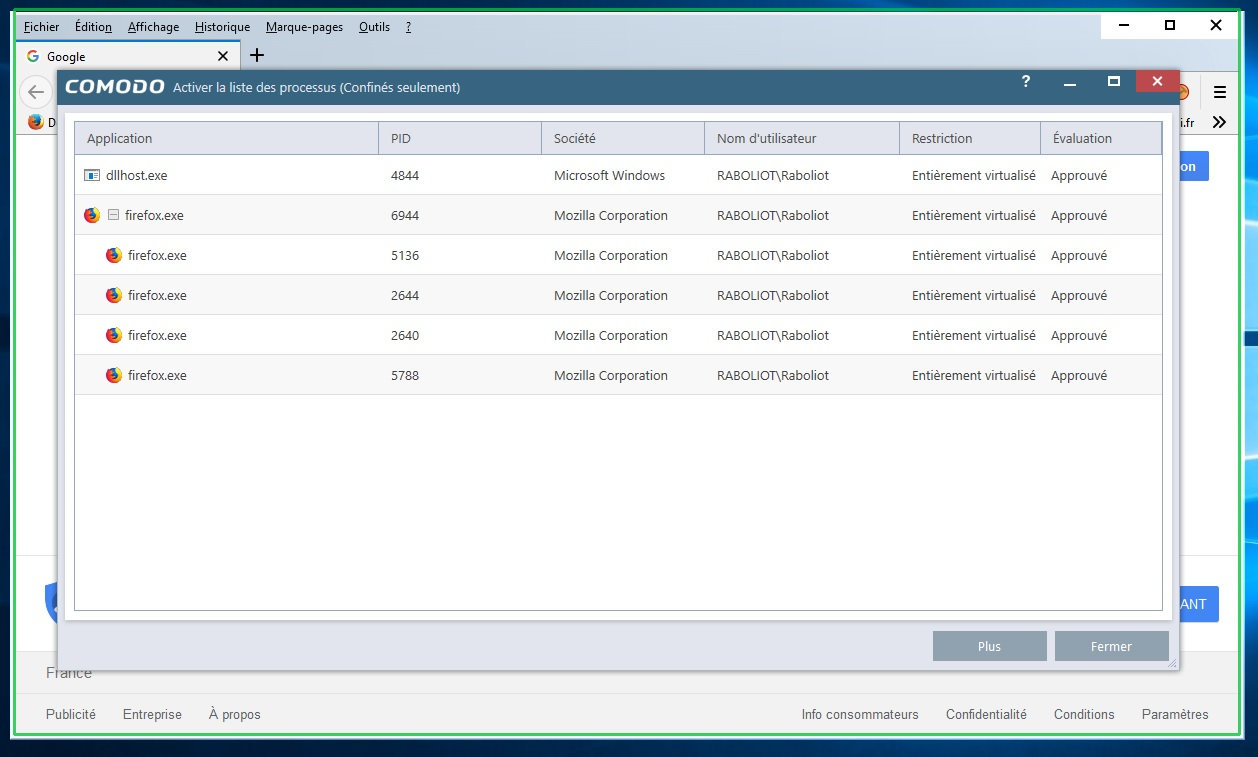Select PID 5788 cell
Image resolution: width=1258 pixels, height=757 pixels.
tap(405, 375)
